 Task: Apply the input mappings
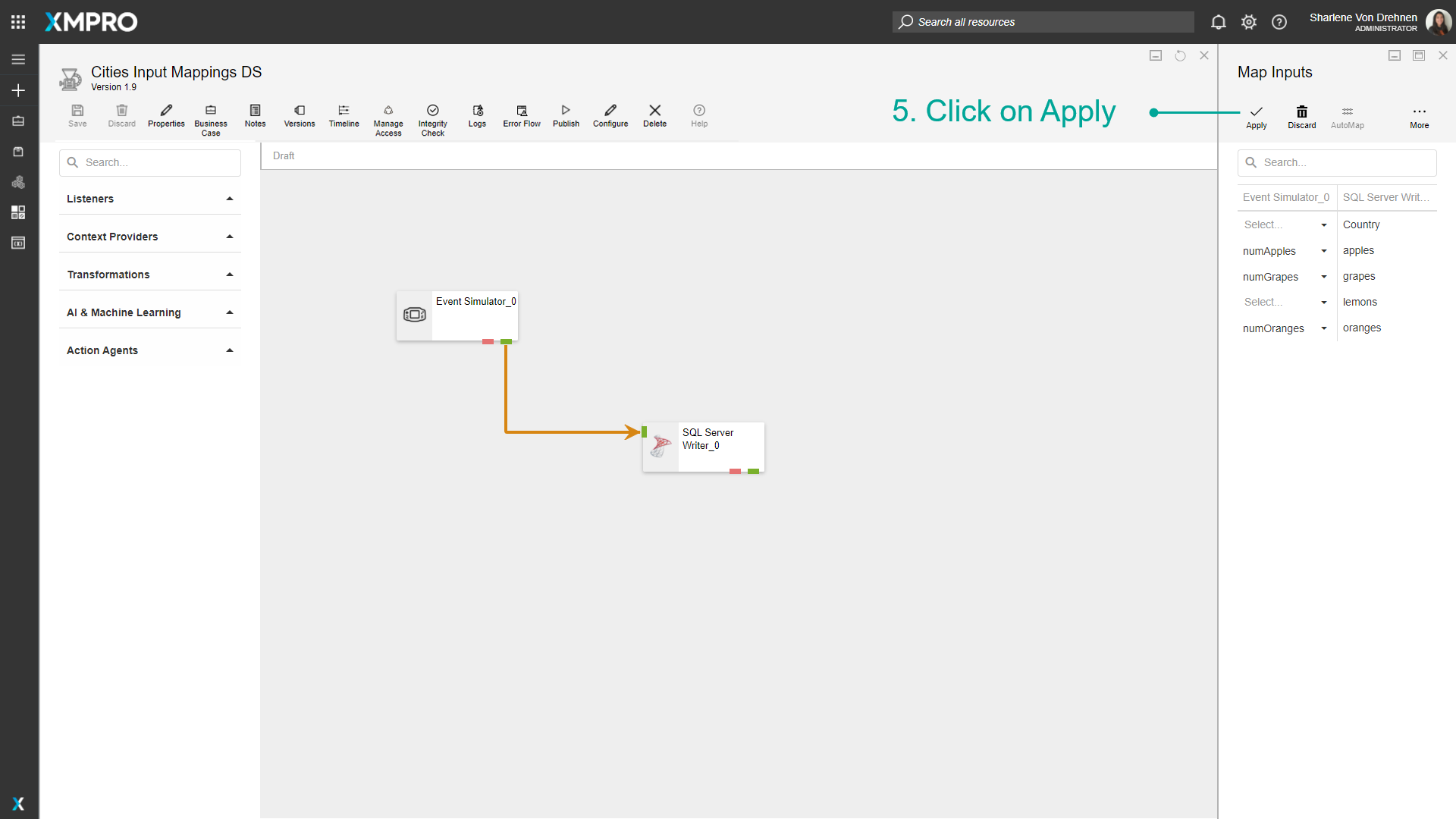coord(1256,116)
